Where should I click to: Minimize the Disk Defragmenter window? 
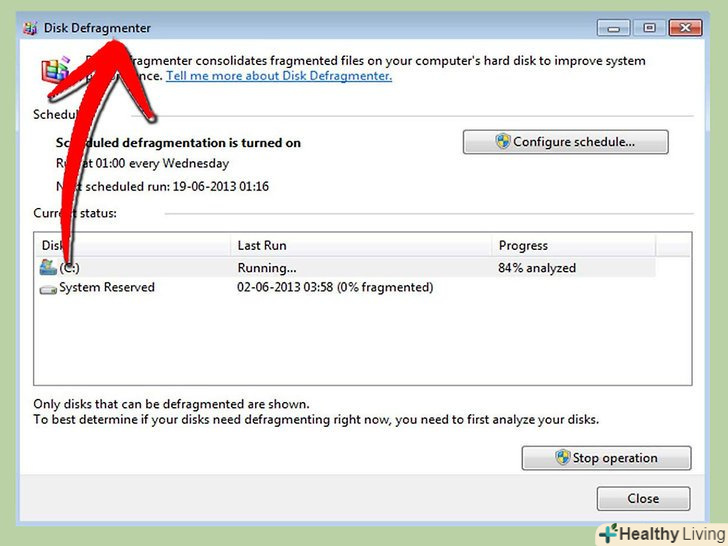click(x=613, y=28)
